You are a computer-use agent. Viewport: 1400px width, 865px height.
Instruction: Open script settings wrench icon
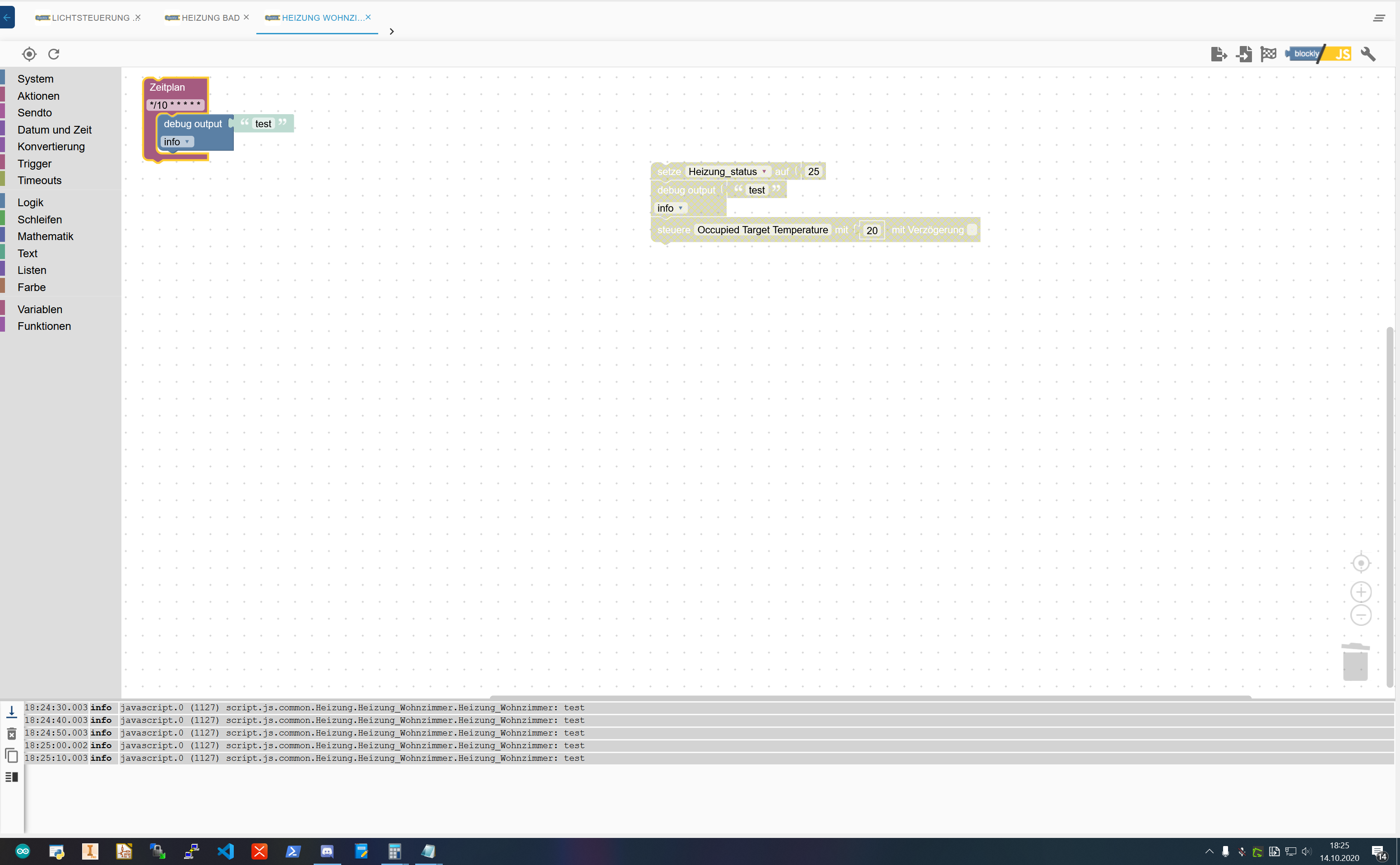1368,54
